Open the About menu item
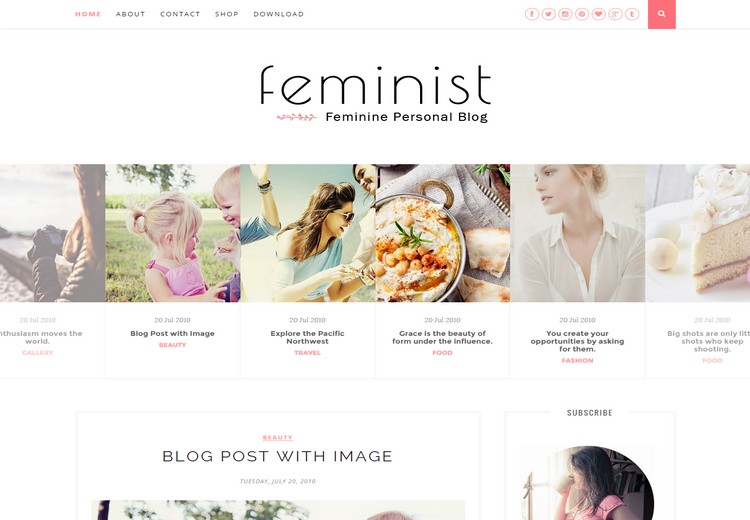This screenshot has width=750, height=520. coord(130,14)
